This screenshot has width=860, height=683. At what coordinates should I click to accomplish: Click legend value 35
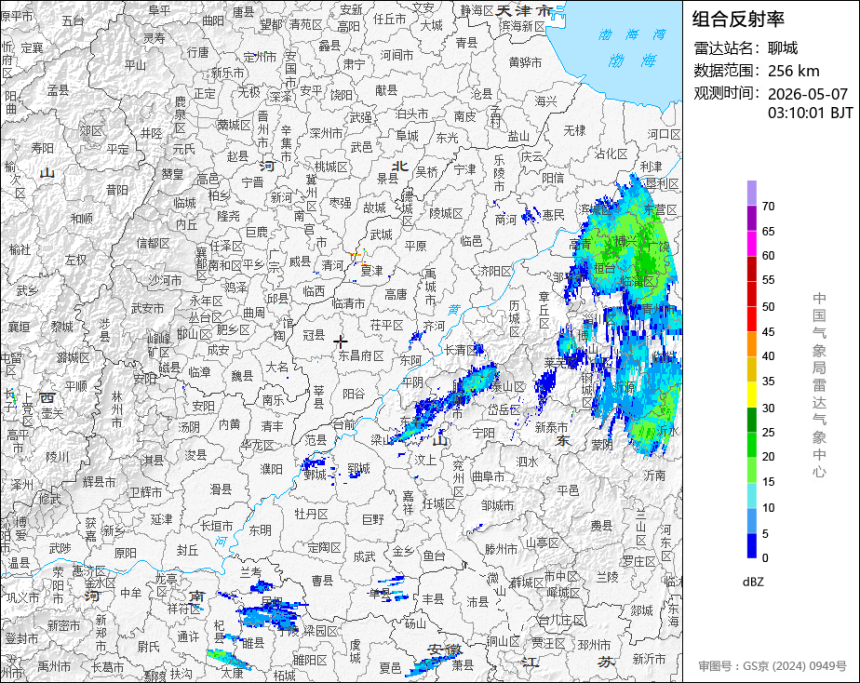point(768,382)
